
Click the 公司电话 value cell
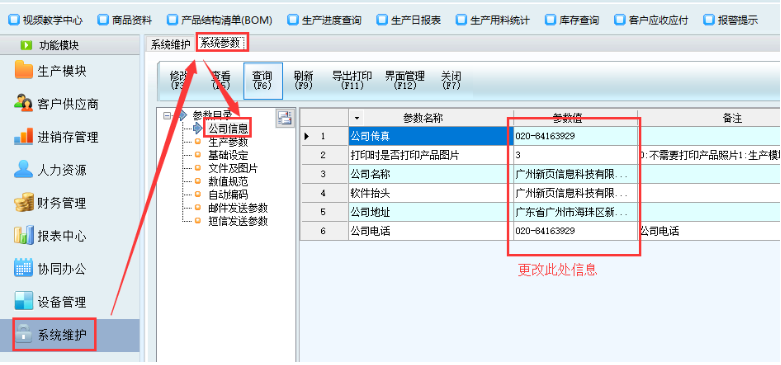(x=575, y=232)
